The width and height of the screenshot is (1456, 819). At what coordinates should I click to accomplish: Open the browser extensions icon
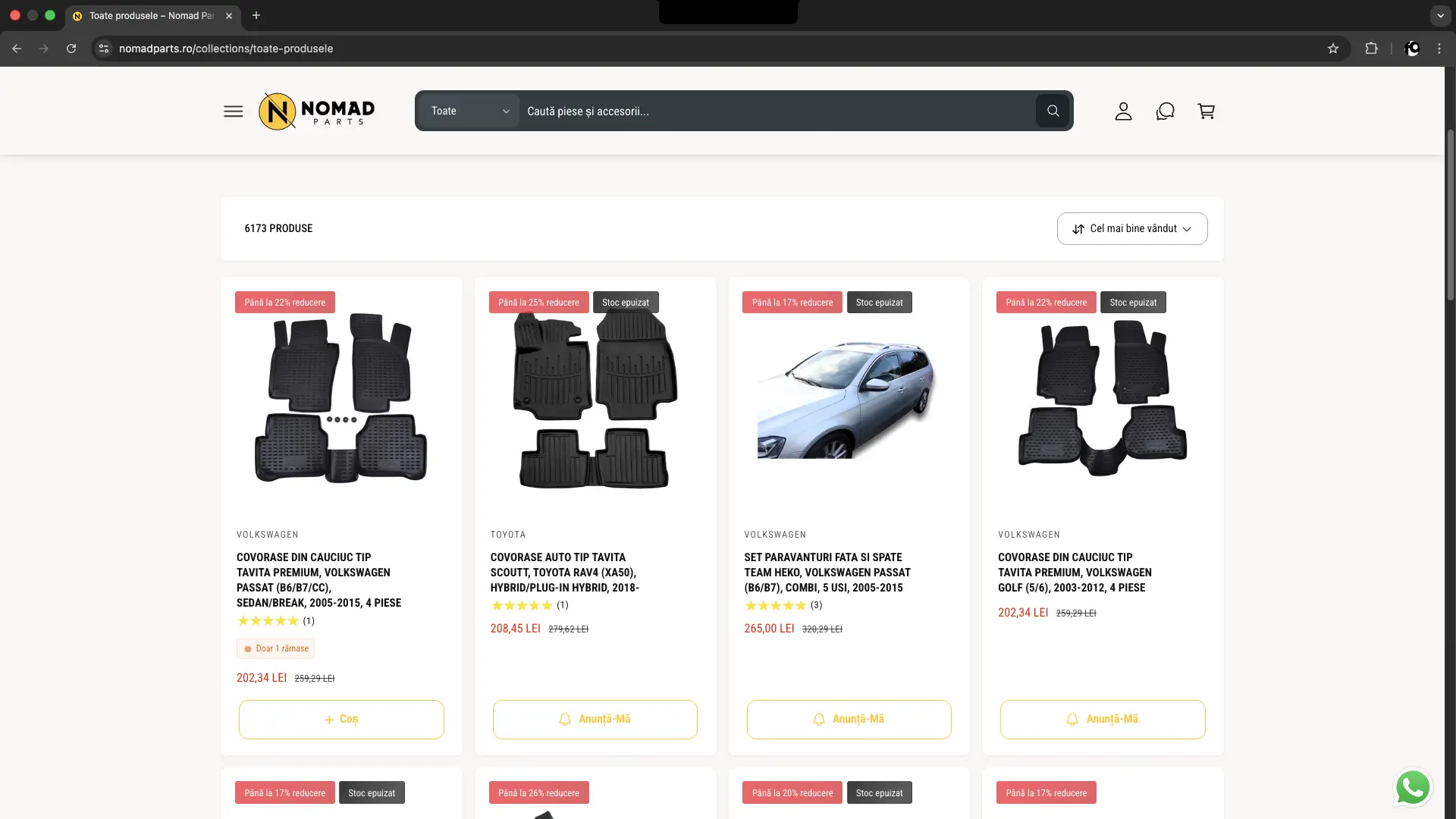click(x=1371, y=49)
